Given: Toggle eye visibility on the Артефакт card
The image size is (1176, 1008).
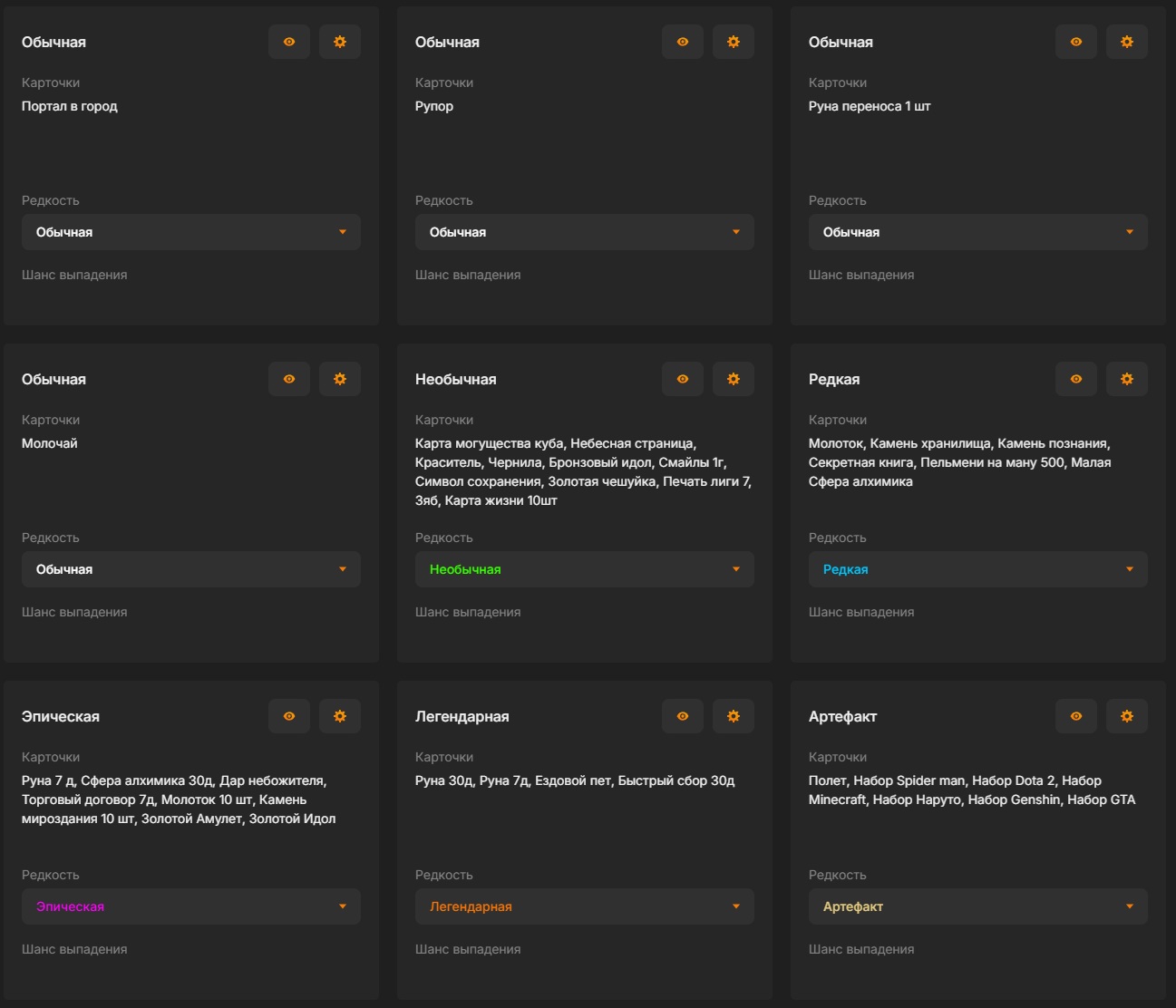Looking at the screenshot, I should tap(1076, 716).
